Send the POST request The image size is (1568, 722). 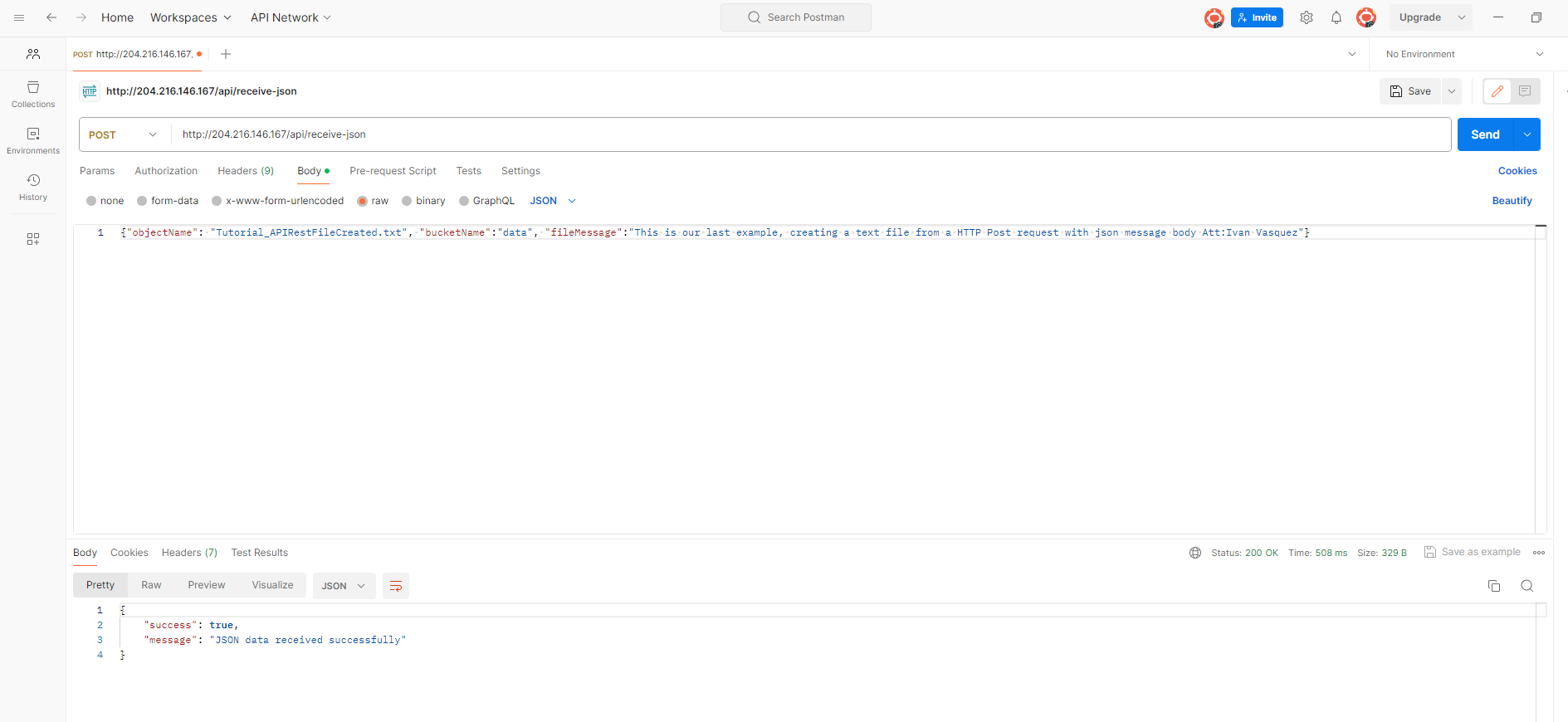coord(1486,134)
